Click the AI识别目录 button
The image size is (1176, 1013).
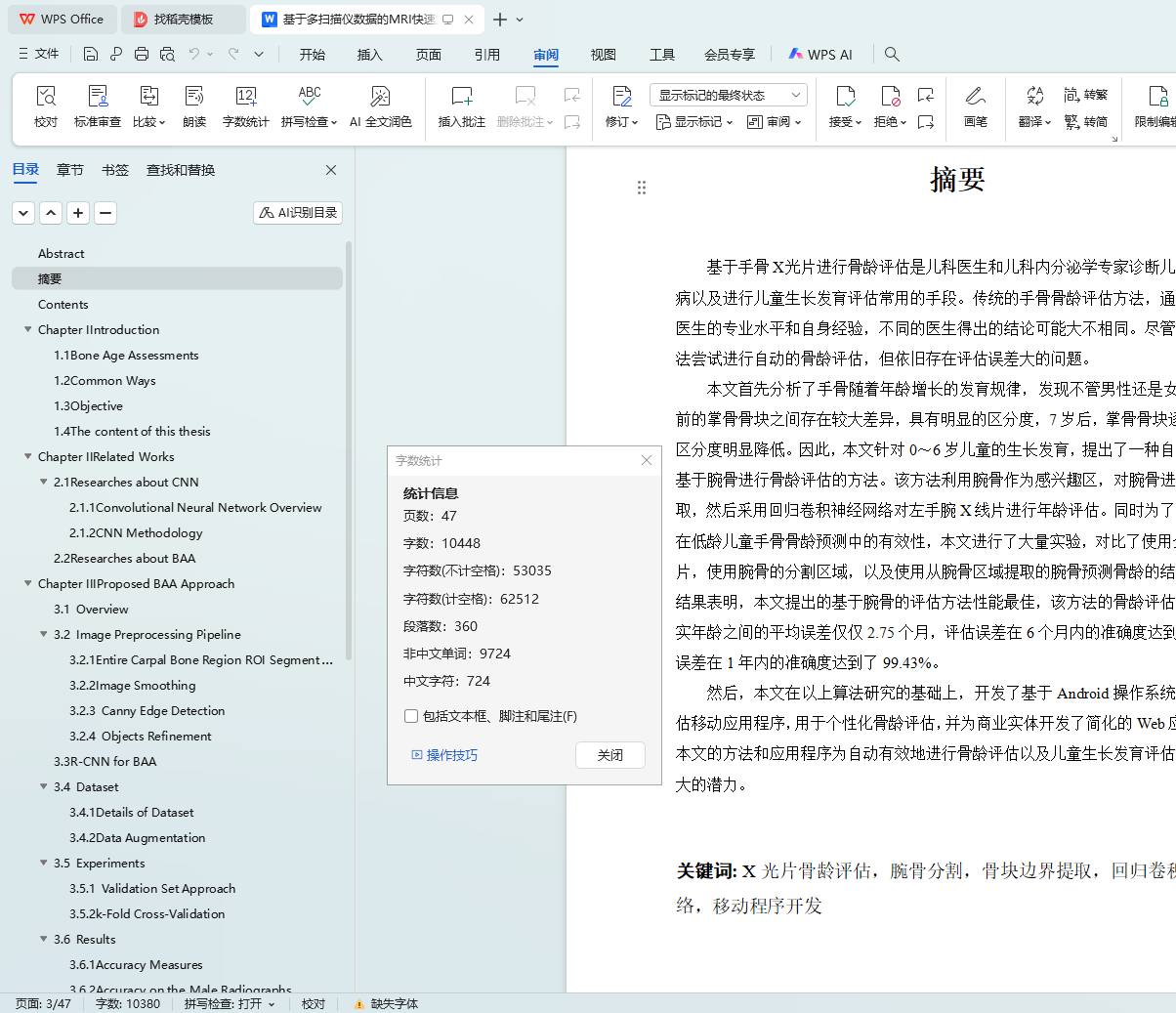(x=298, y=212)
